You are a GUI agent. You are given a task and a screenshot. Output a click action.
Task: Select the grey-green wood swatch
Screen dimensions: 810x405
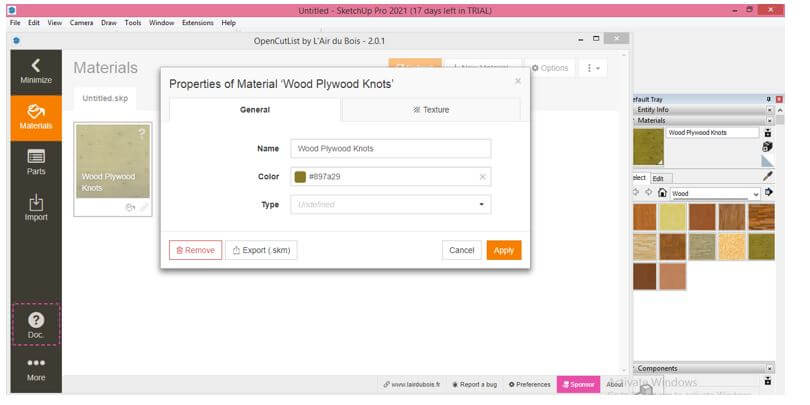[x=702, y=246]
